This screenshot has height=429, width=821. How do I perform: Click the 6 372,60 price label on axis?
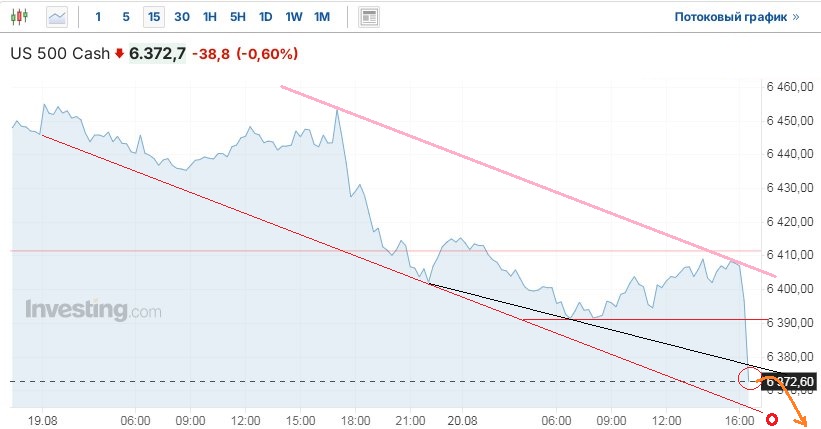point(791,381)
